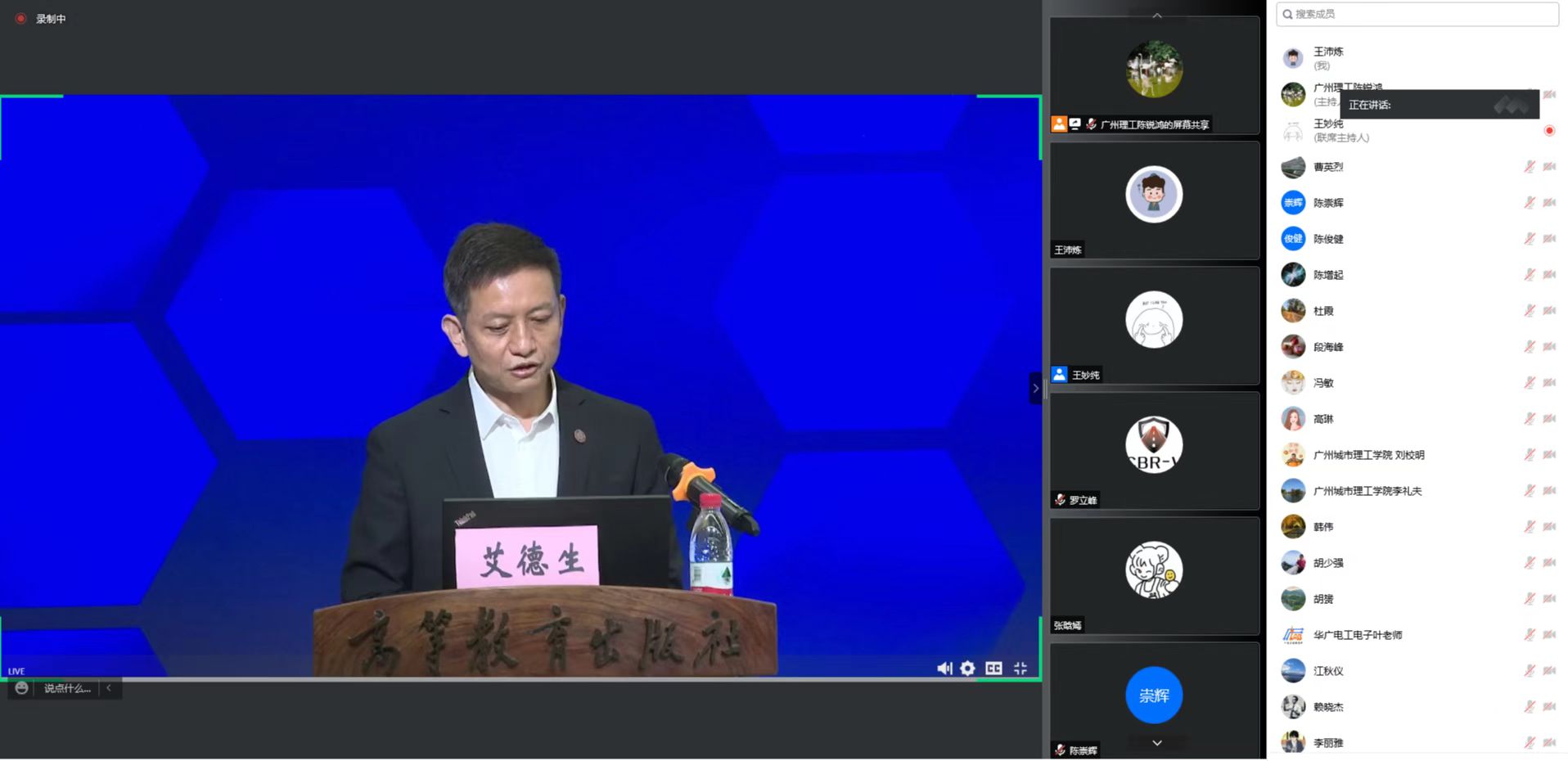
Task: Click muted microphone icon for 曹英烈
Action: pyautogui.click(x=1529, y=167)
